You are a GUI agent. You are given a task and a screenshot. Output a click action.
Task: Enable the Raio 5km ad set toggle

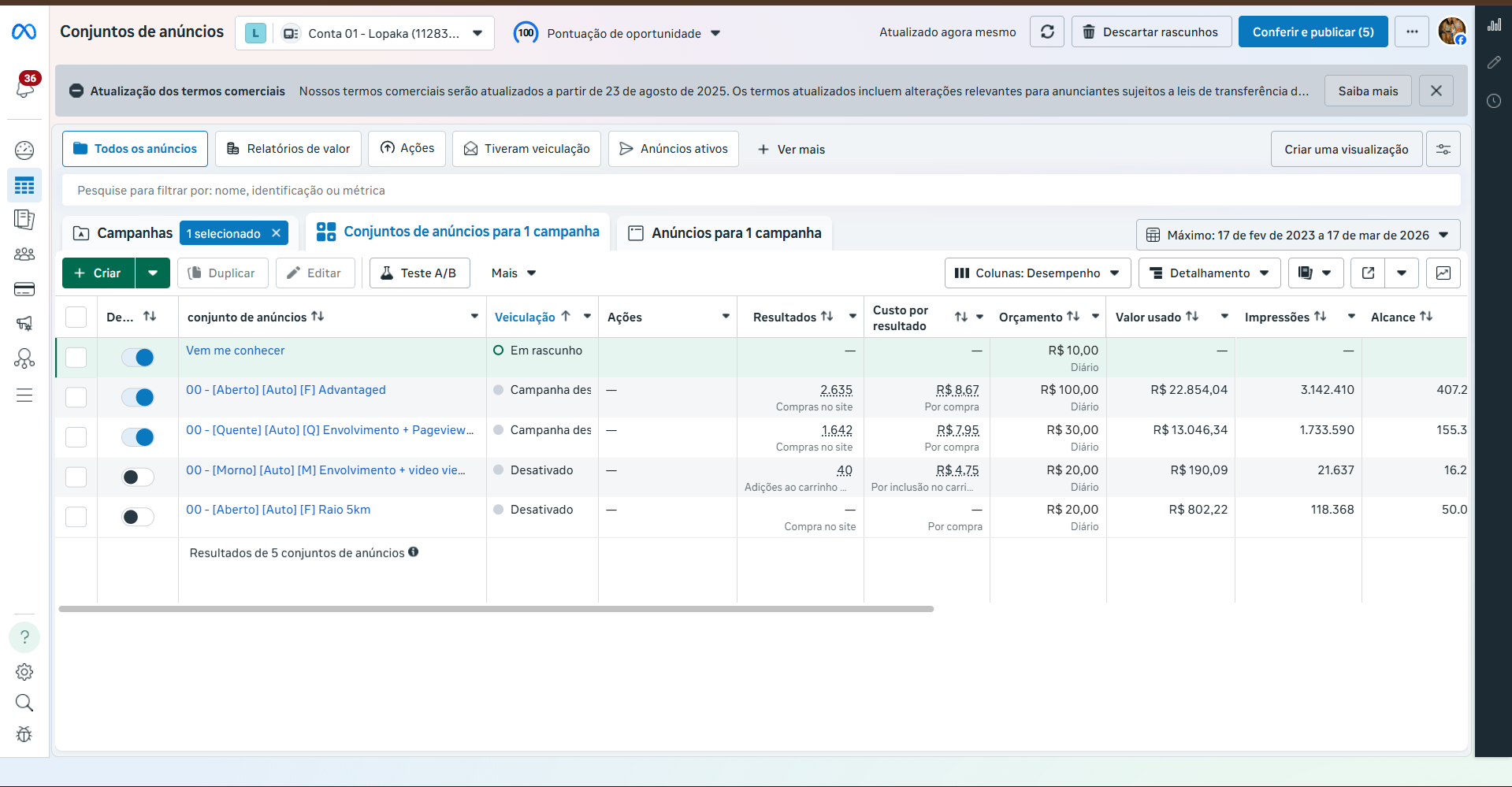(138, 518)
